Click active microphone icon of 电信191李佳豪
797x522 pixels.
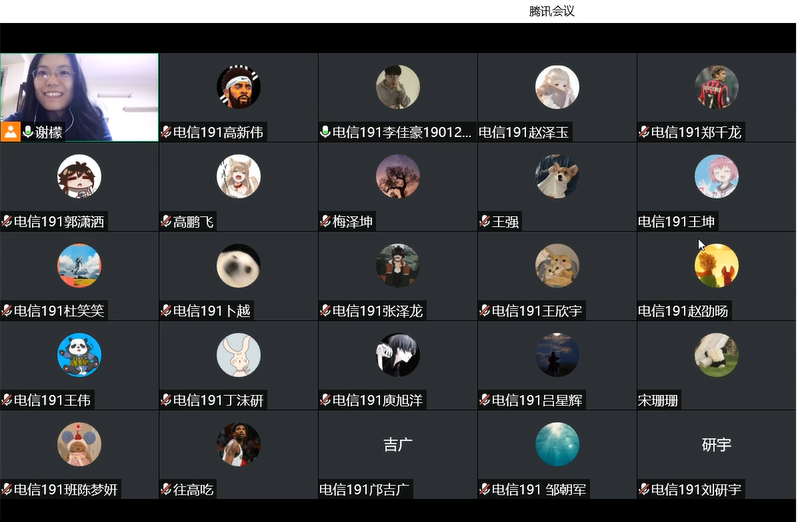[x=325, y=132]
